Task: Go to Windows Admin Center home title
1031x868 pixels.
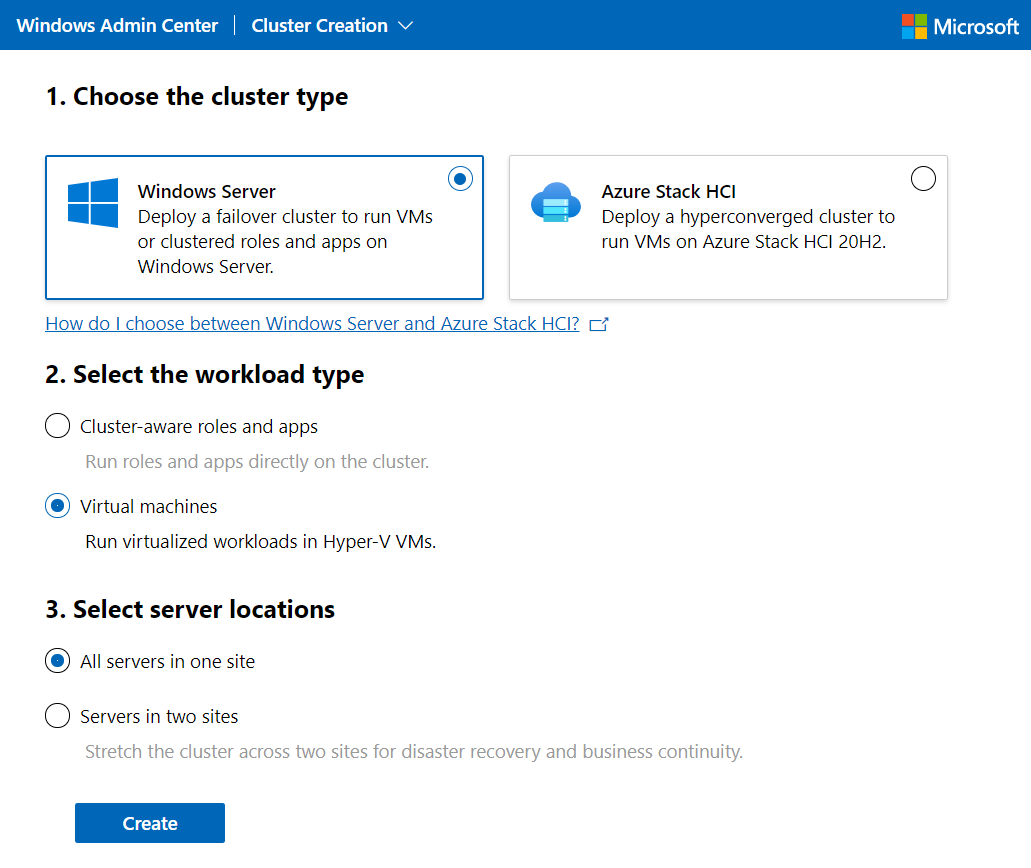Action: (117, 26)
